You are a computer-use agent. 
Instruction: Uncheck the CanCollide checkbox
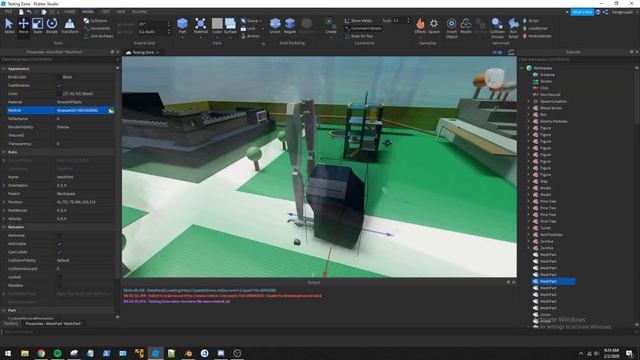(60, 252)
